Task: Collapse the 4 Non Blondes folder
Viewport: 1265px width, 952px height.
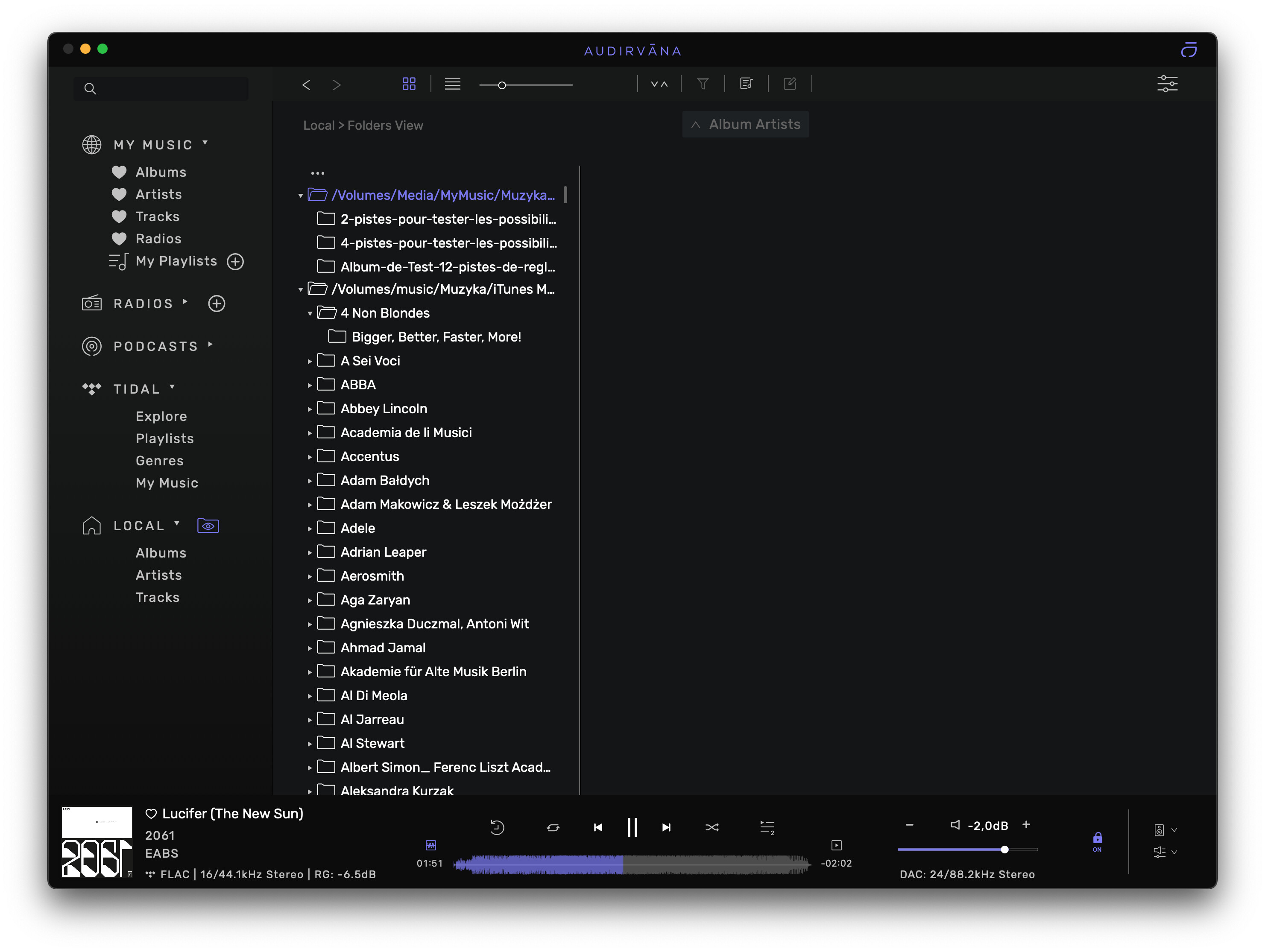Action: click(310, 314)
